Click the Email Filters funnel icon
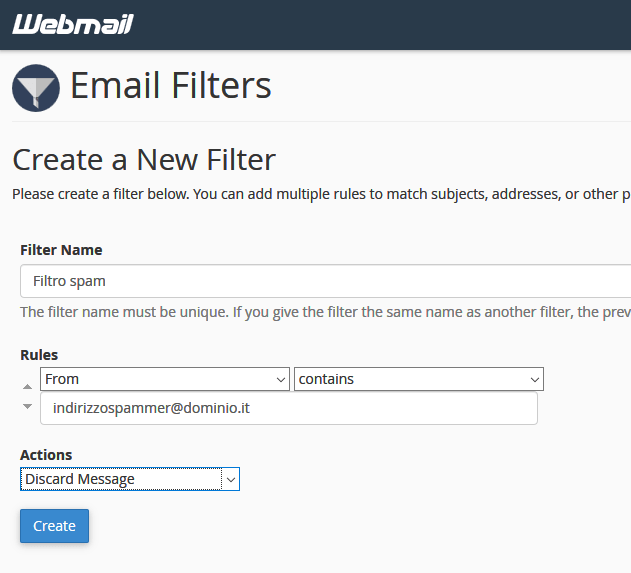 coord(36,87)
